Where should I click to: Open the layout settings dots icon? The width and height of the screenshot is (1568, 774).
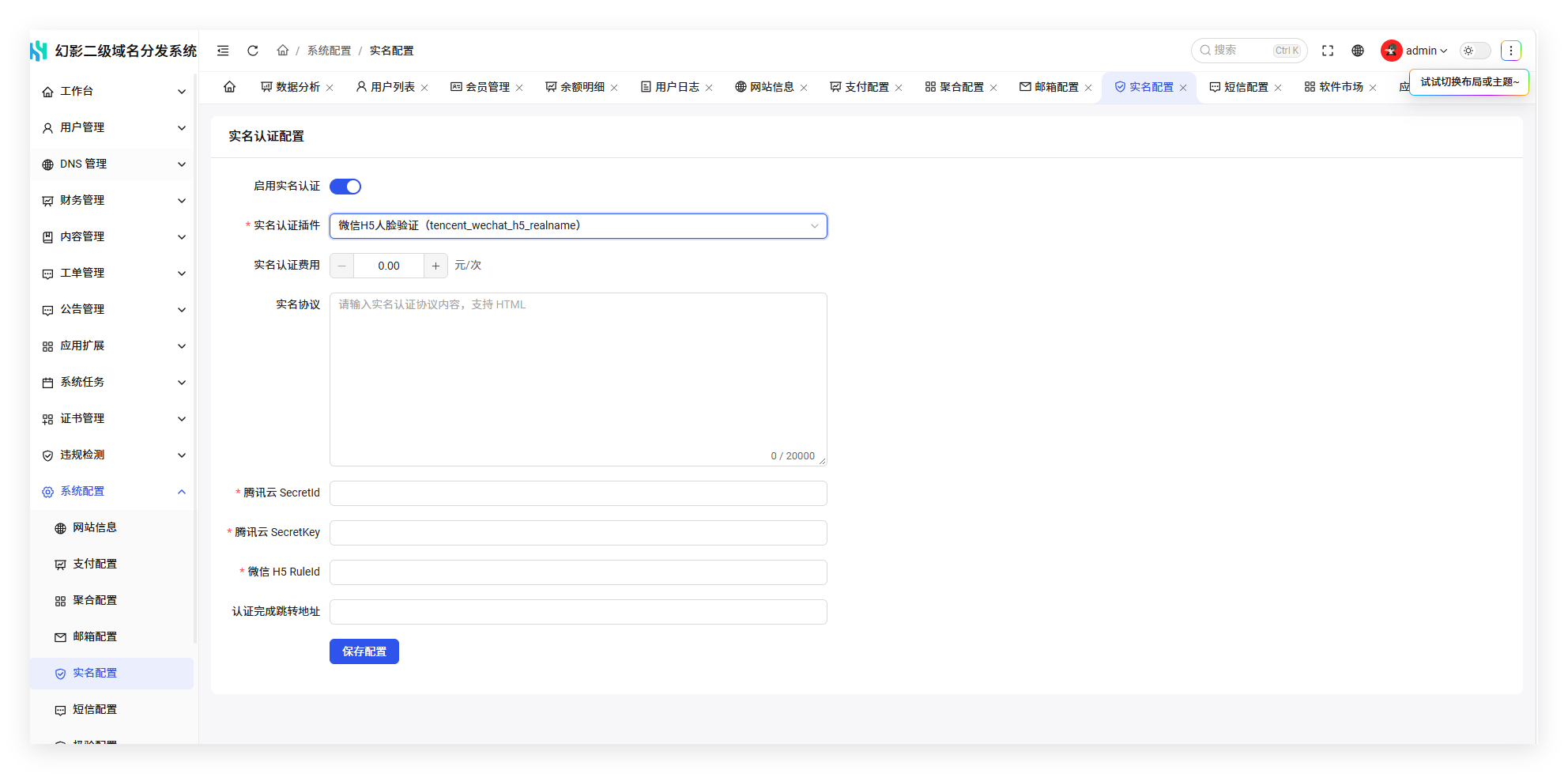click(1511, 51)
